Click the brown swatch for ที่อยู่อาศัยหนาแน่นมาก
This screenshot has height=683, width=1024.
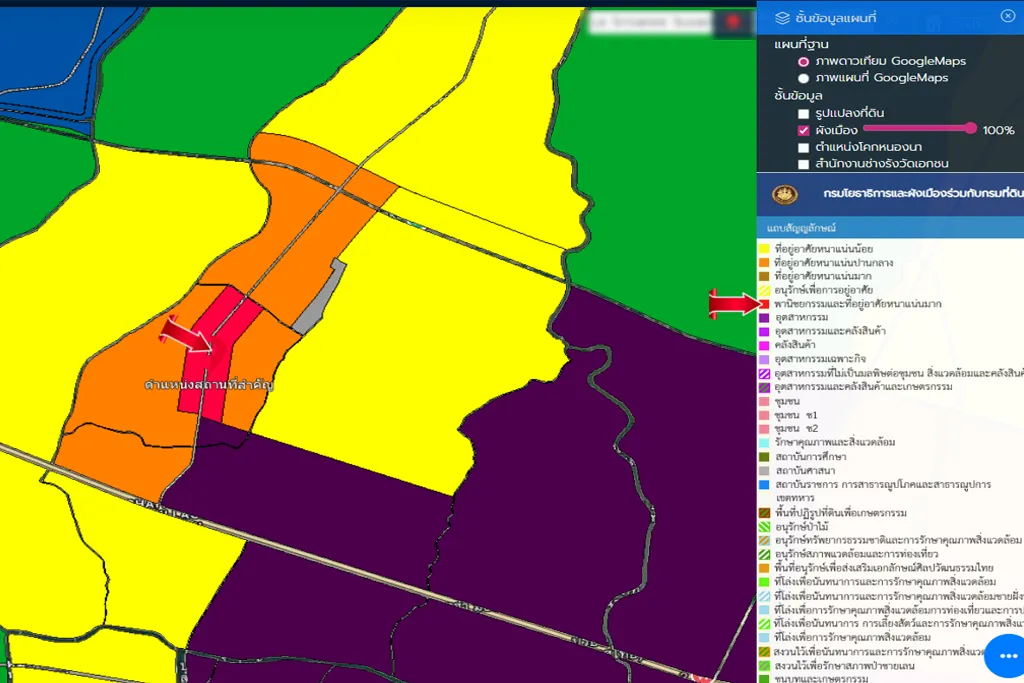pos(763,276)
